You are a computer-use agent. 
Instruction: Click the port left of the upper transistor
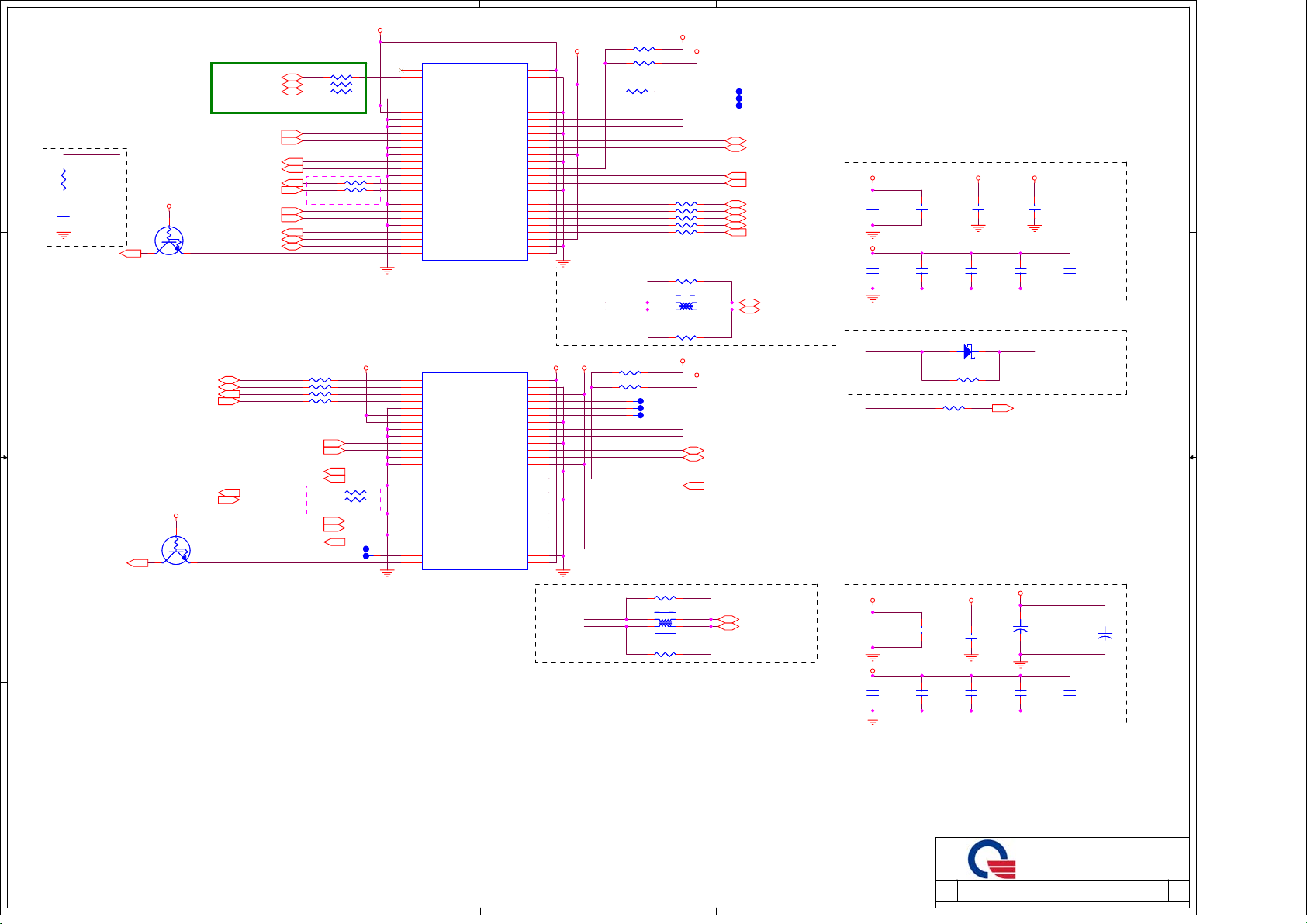coord(131,254)
